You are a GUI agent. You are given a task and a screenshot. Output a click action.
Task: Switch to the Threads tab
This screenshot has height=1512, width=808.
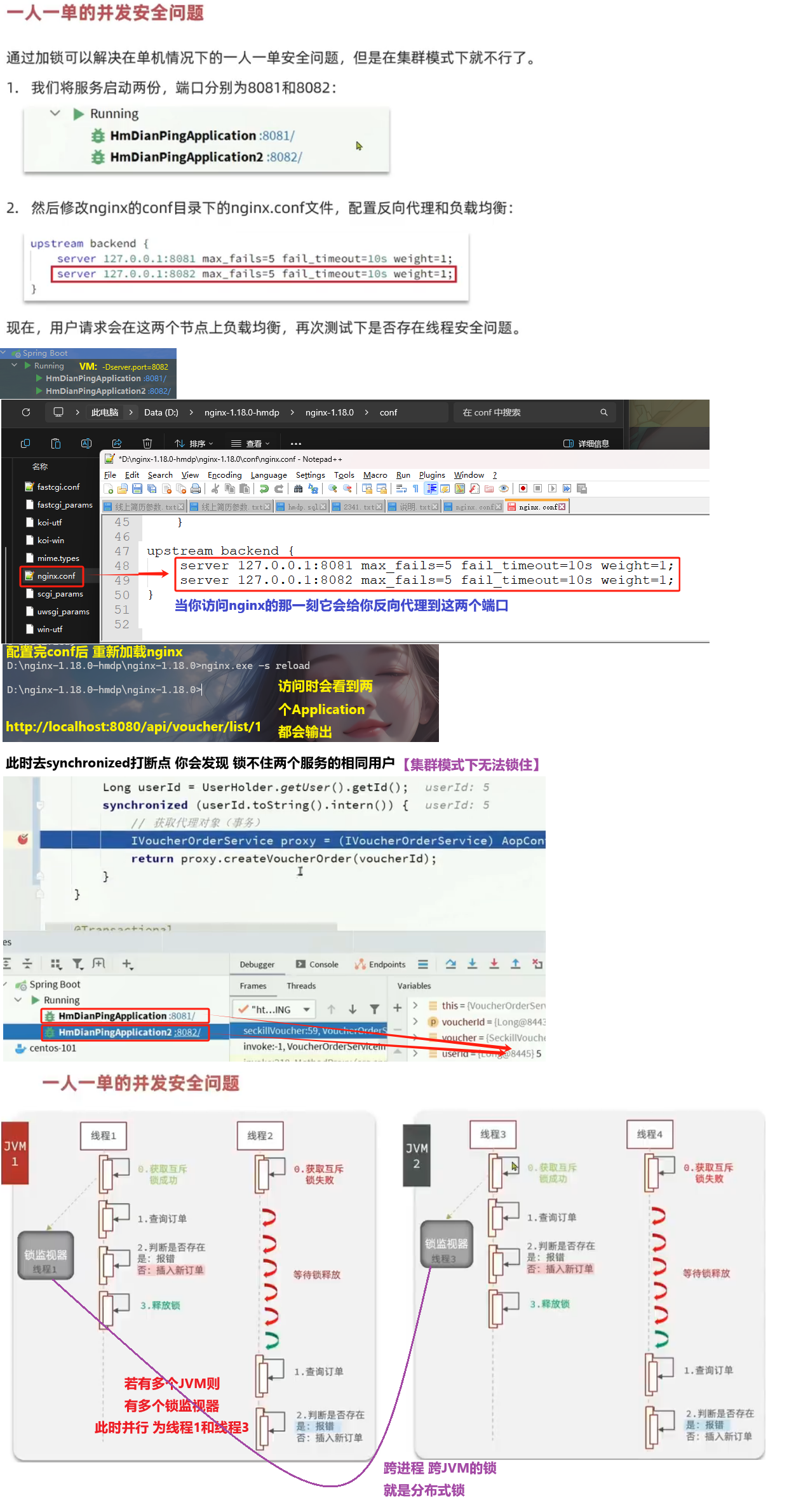tap(301, 986)
